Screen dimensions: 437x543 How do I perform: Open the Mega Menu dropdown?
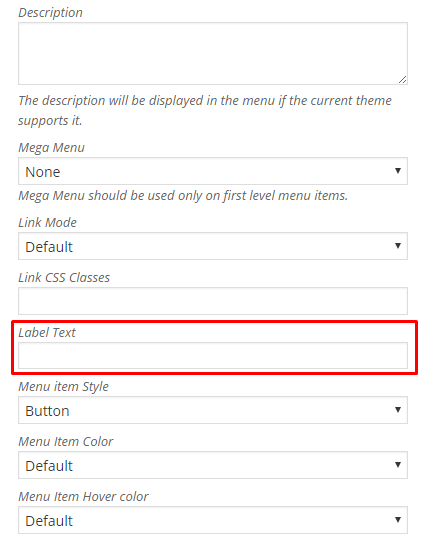[x=213, y=171]
